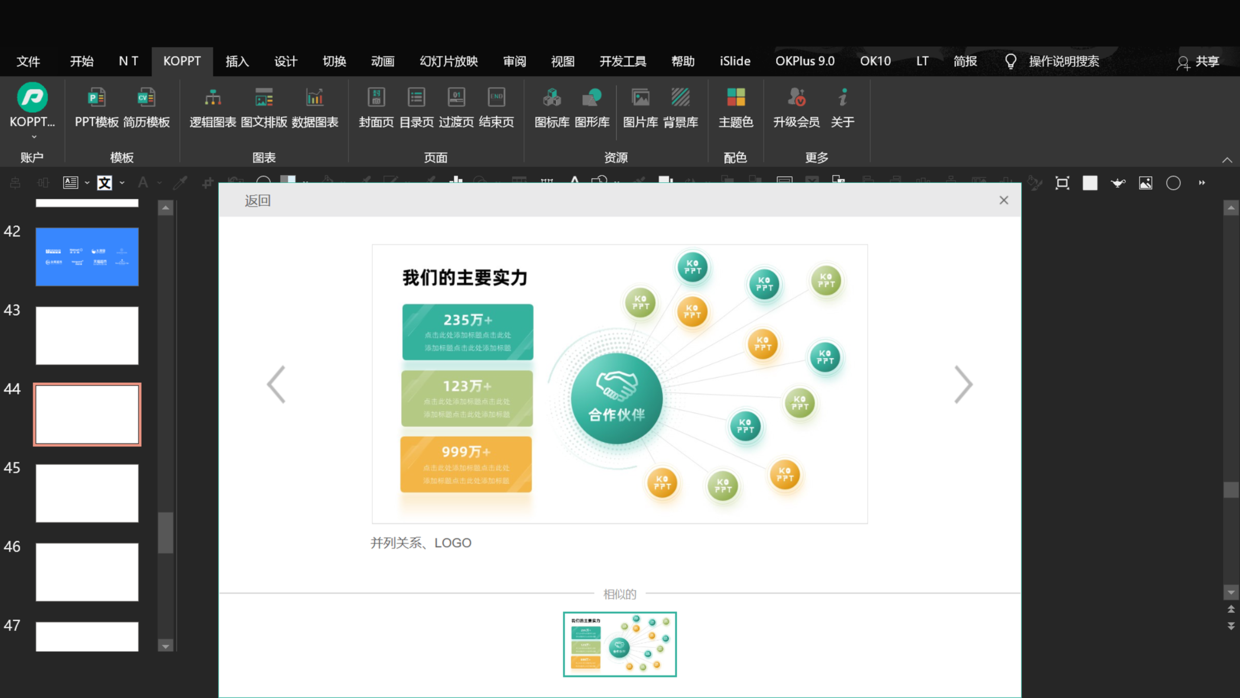Open PPT模板 template library
The height and width of the screenshot is (698, 1240).
(96, 107)
